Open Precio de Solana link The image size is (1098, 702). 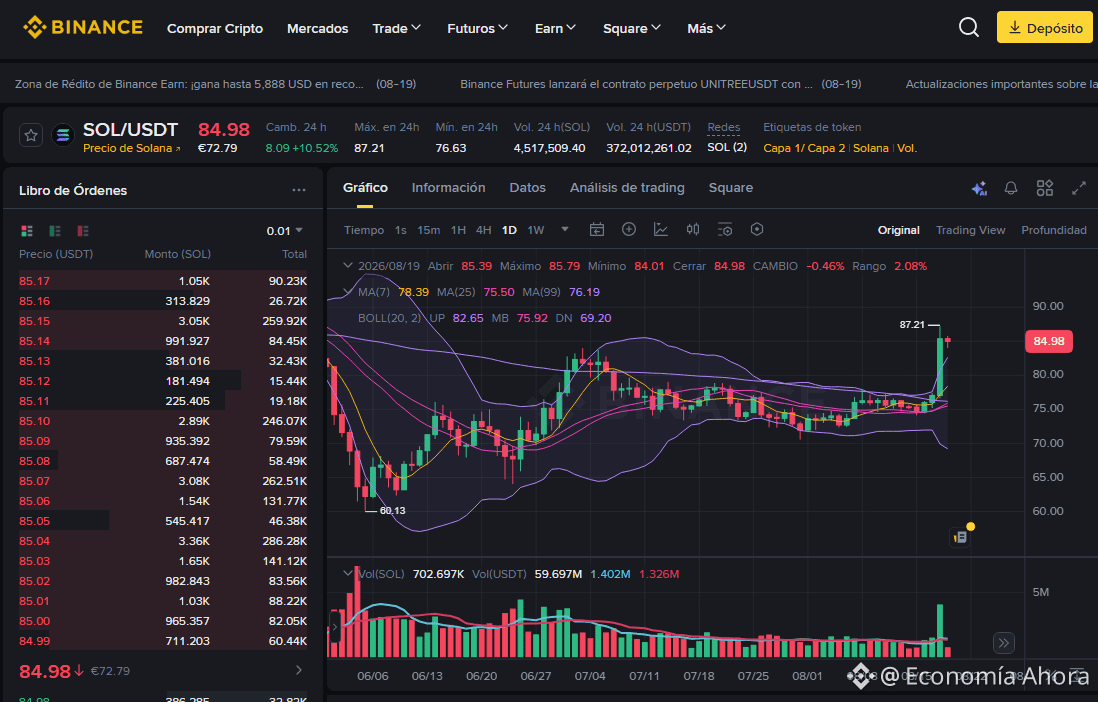click(x=131, y=148)
